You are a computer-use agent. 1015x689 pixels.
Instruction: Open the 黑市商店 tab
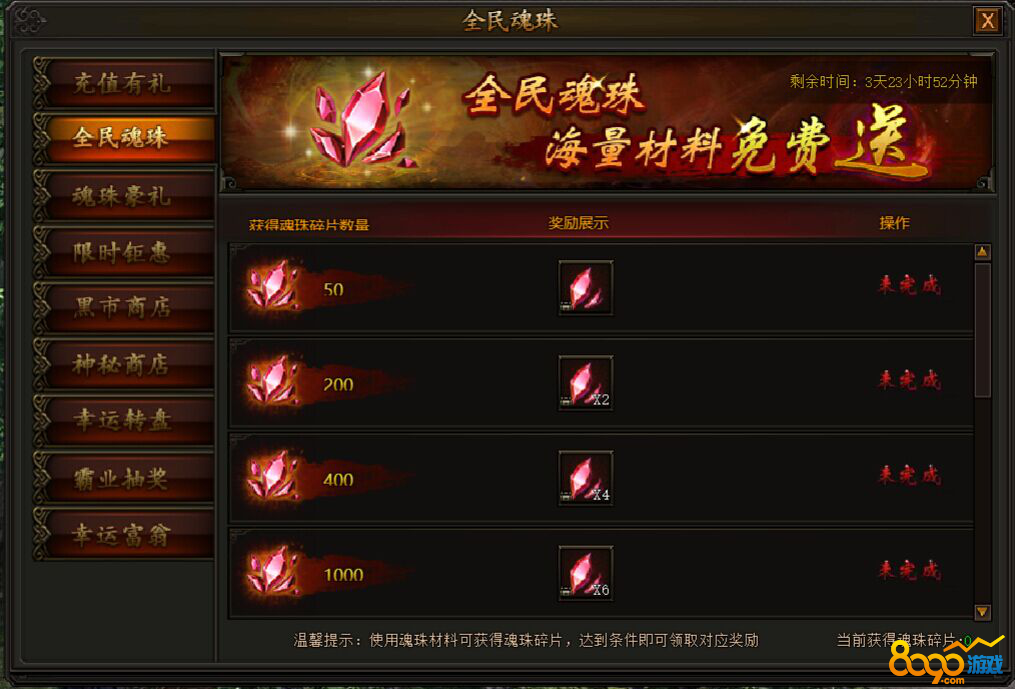tap(124, 308)
